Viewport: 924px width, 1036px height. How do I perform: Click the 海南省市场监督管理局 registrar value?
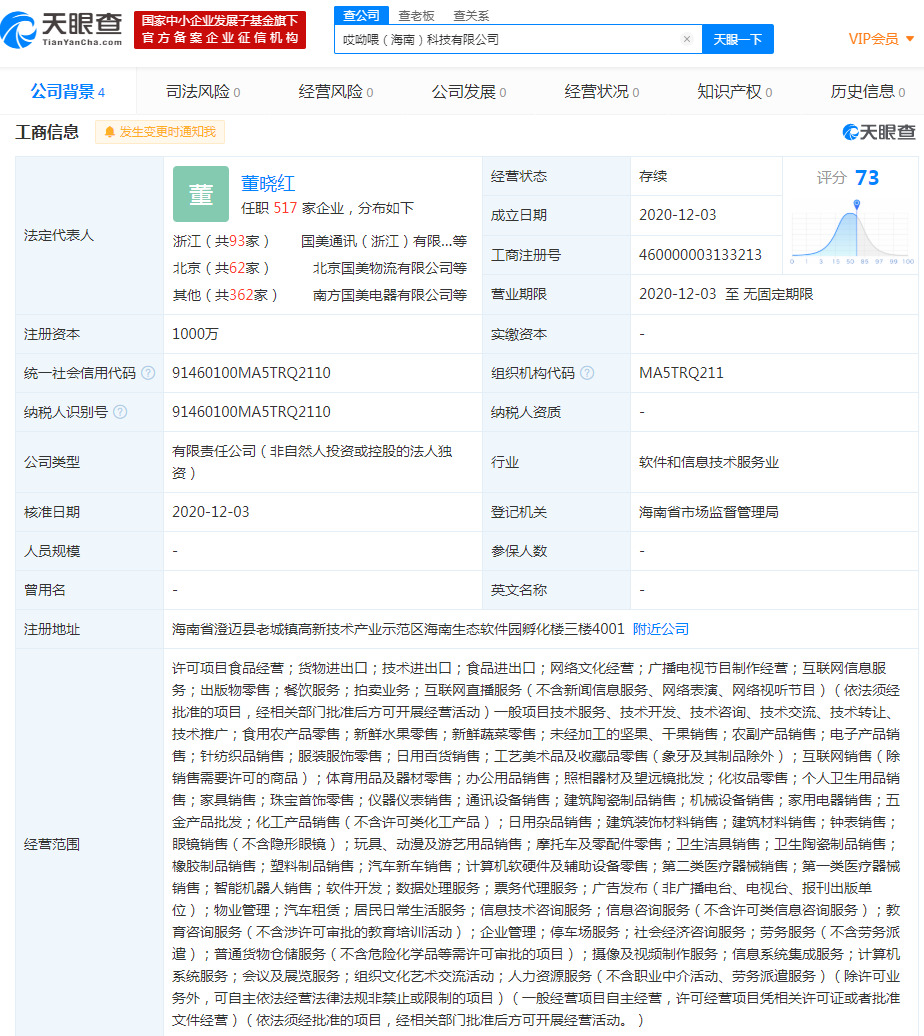709,512
